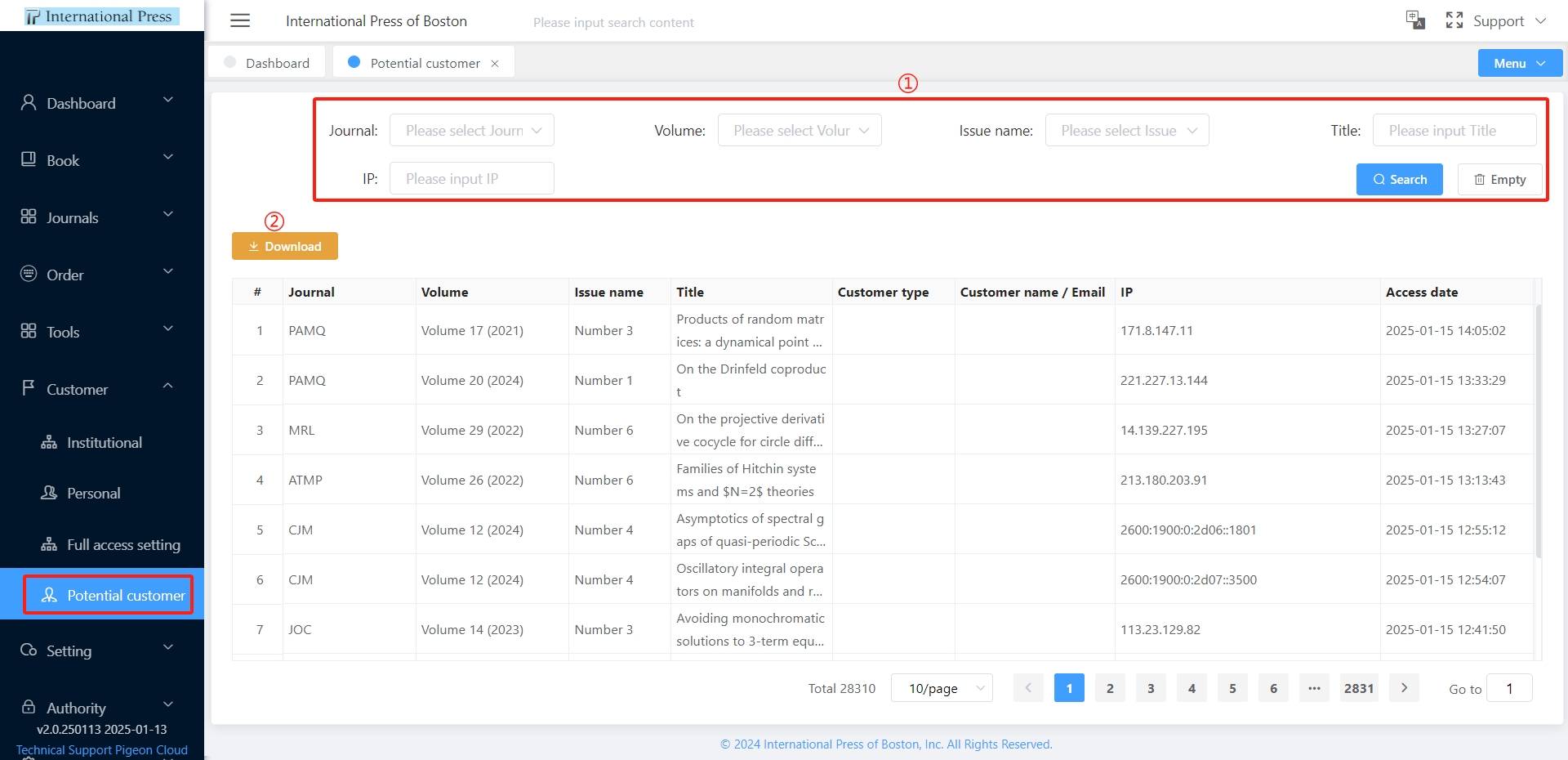
Task: Collapse the Customer sidebar menu chevron
Action: [x=168, y=386]
